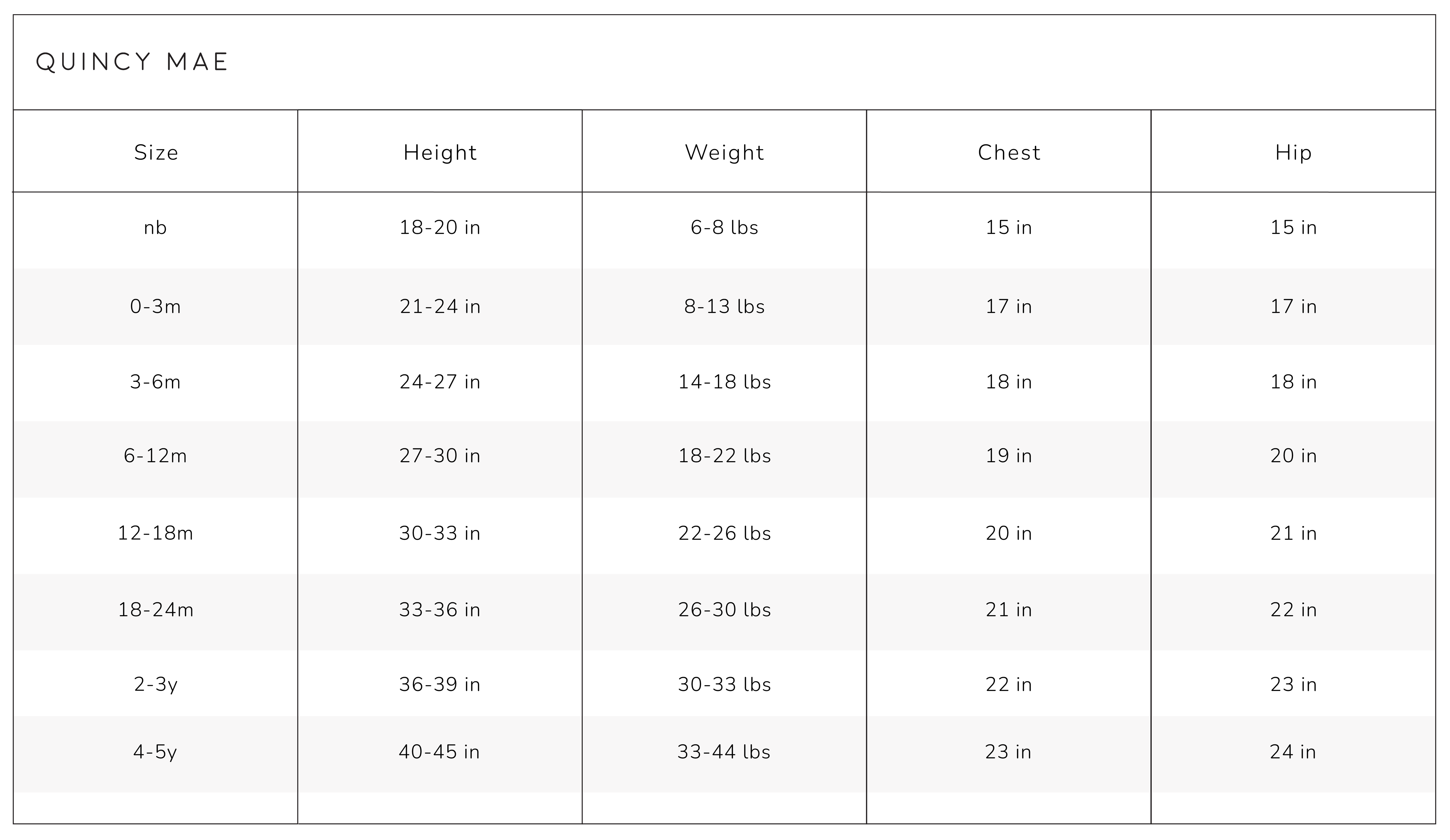Viewport: 1450px width, 840px height.
Task: Click the nb size cell
Action: point(155,228)
